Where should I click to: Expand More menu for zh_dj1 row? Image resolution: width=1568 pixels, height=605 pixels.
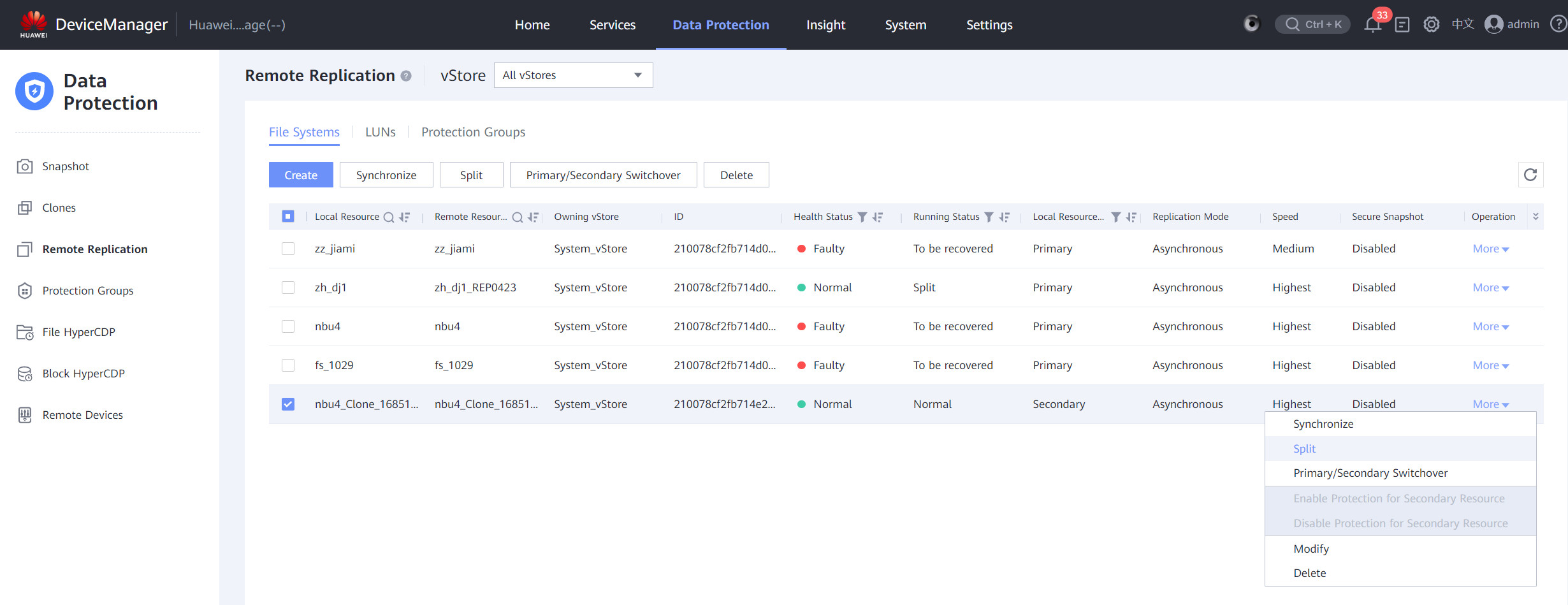pyautogui.click(x=1490, y=288)
